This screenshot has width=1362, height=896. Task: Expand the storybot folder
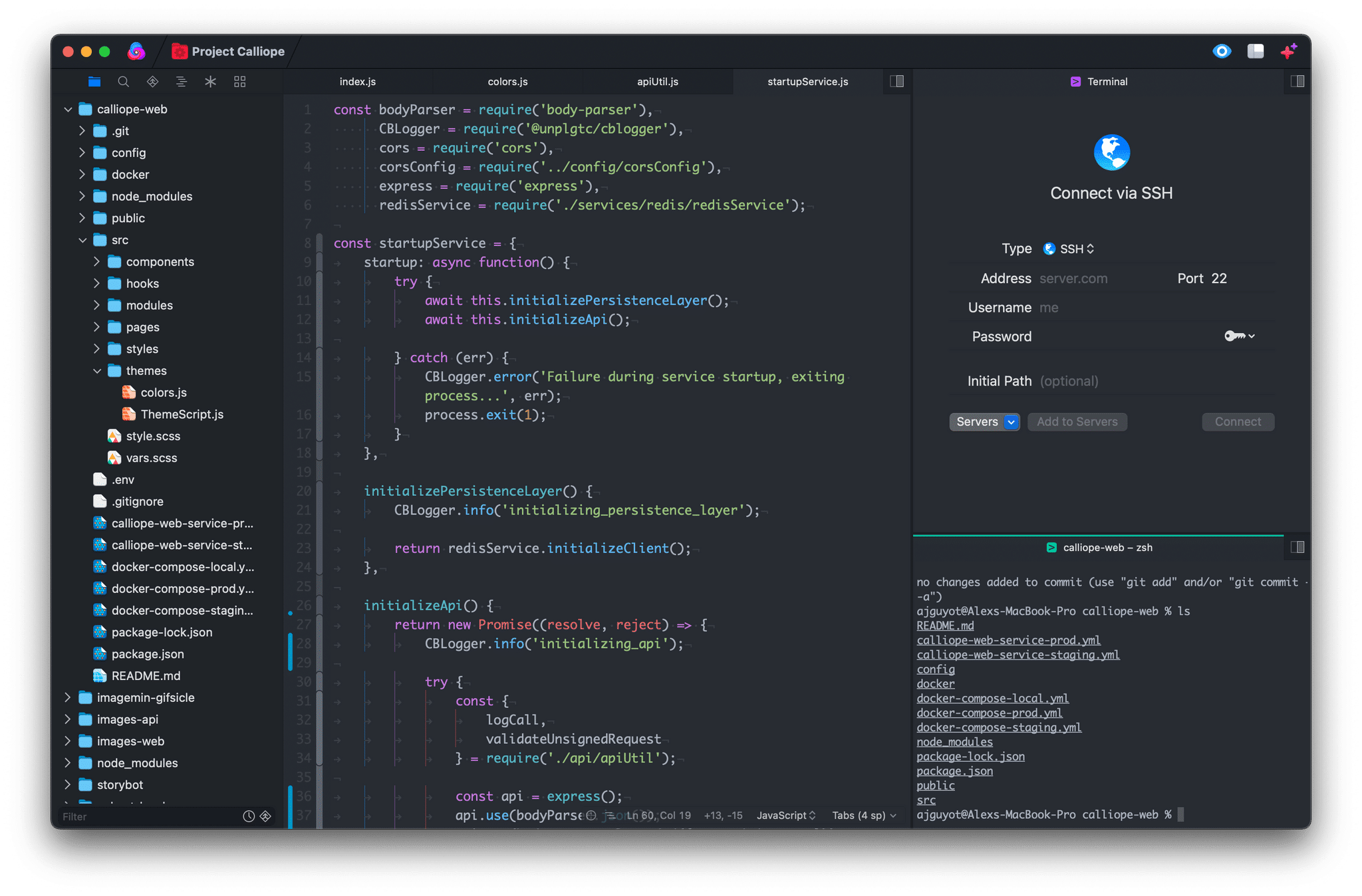pyautogui.click(x=68, y=785)
